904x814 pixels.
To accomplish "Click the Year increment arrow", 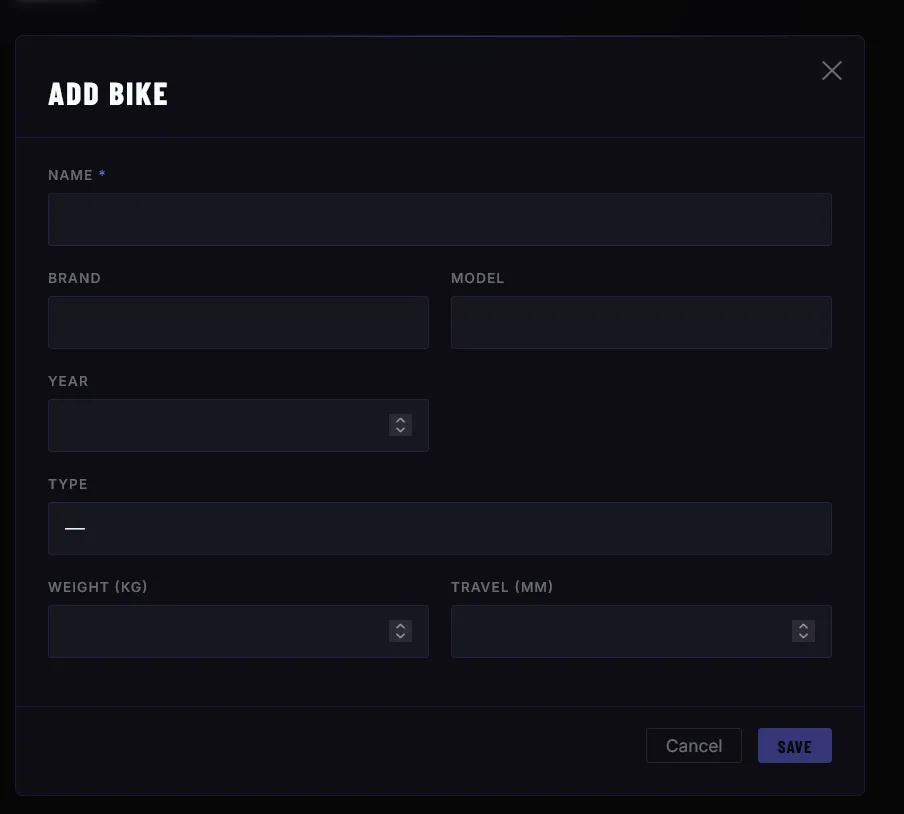I will (400, 420).
